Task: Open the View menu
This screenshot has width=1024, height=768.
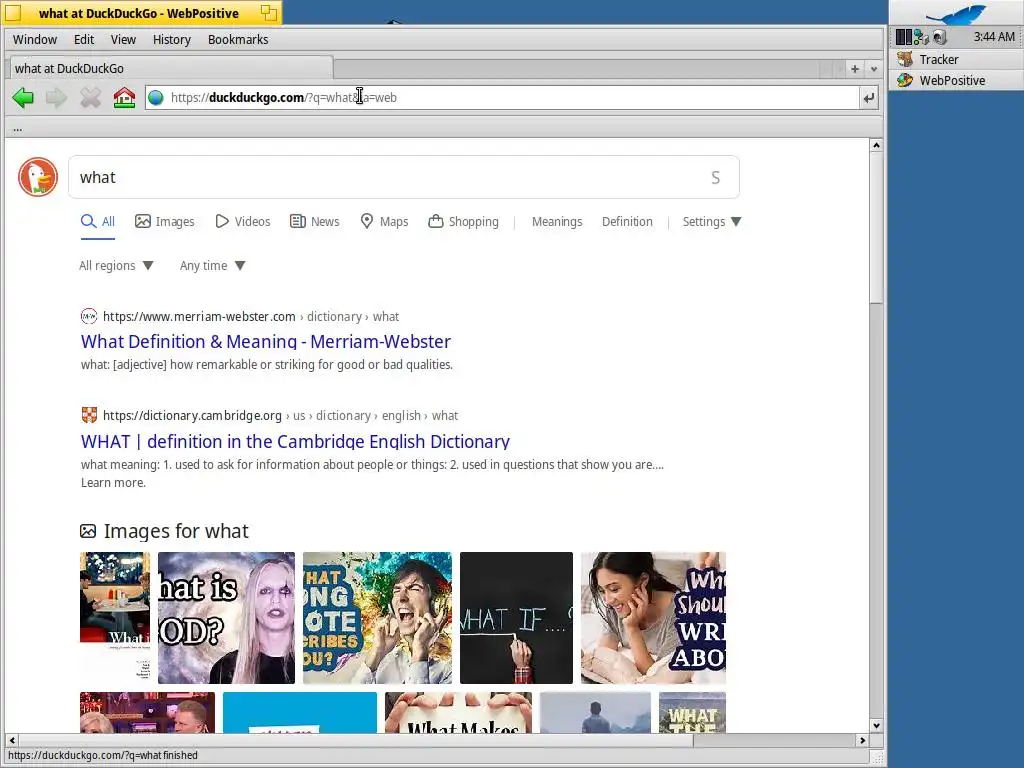Action: click(123, 40)
